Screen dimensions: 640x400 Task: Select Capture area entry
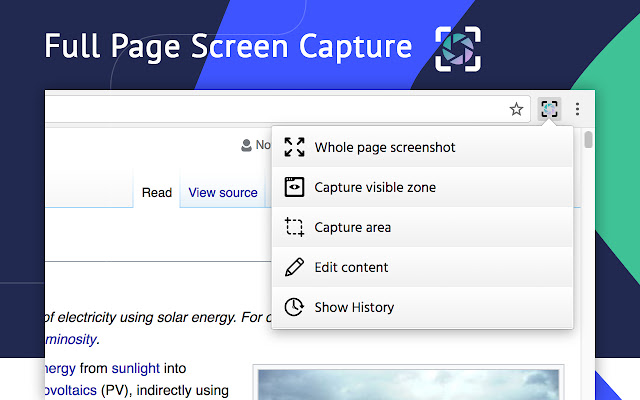422,227
